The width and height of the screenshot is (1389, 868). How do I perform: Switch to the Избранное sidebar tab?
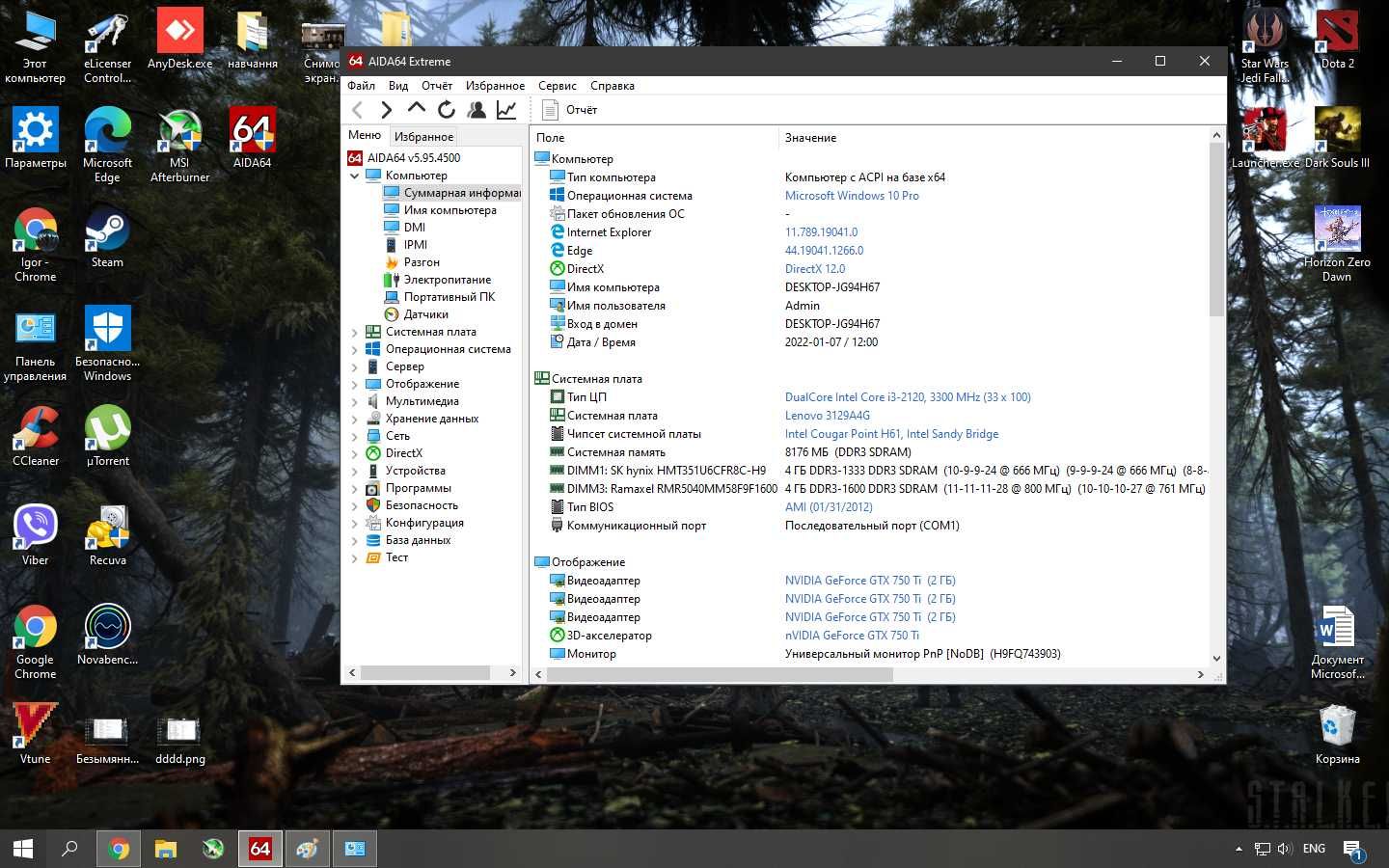pyautogui.click(x=423, y=137)
